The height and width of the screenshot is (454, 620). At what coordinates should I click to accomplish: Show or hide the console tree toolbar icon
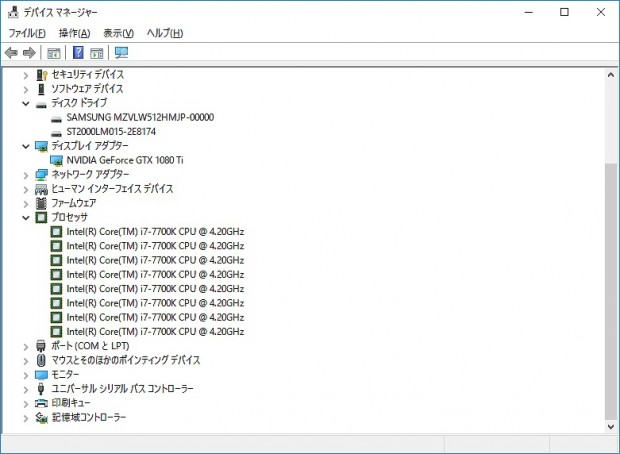click(x=54, y=53)
